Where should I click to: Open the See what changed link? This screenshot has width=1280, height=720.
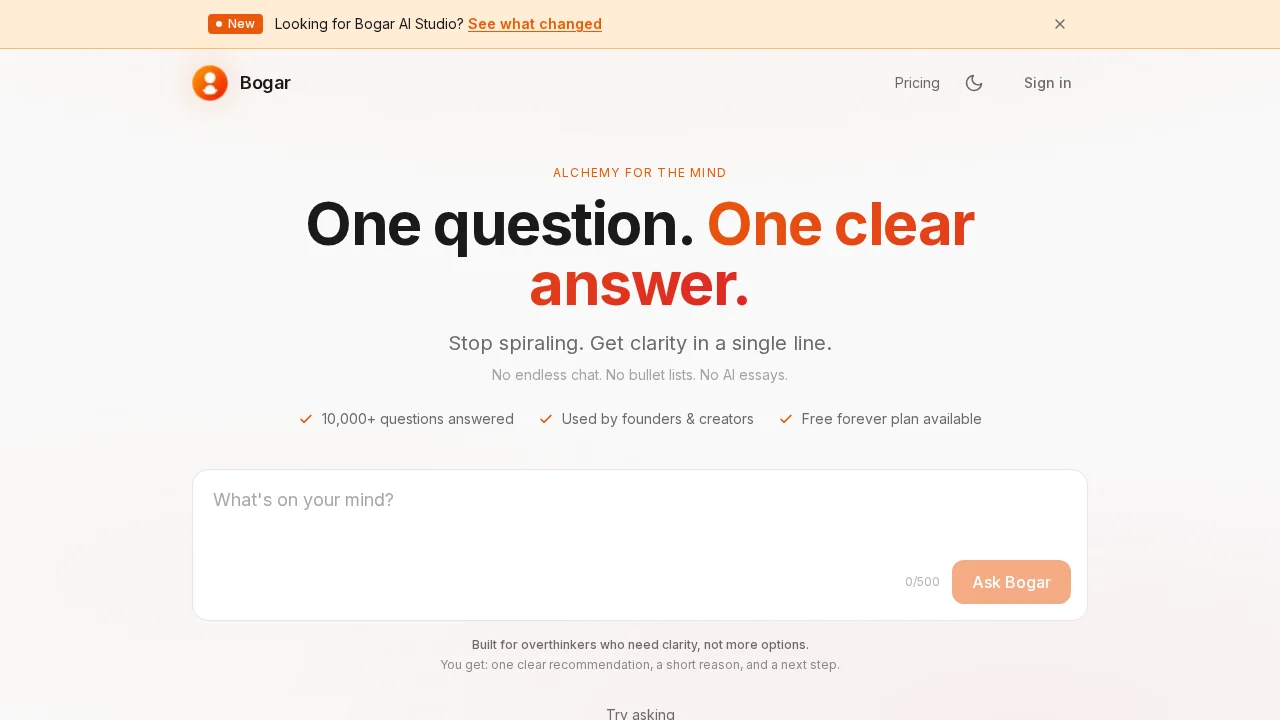[x=535, y=24]
